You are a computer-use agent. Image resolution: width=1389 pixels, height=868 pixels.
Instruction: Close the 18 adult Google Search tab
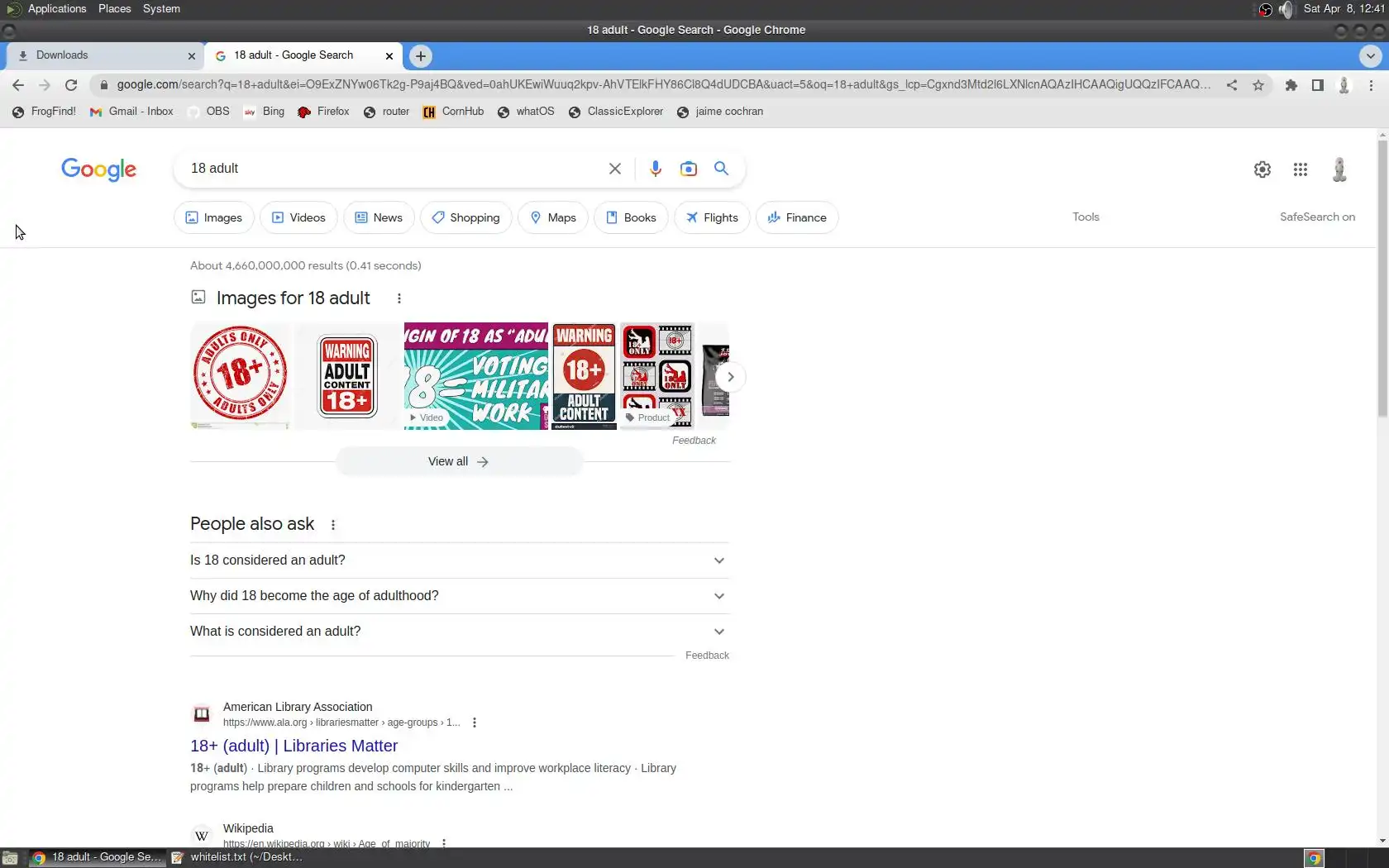389,56
